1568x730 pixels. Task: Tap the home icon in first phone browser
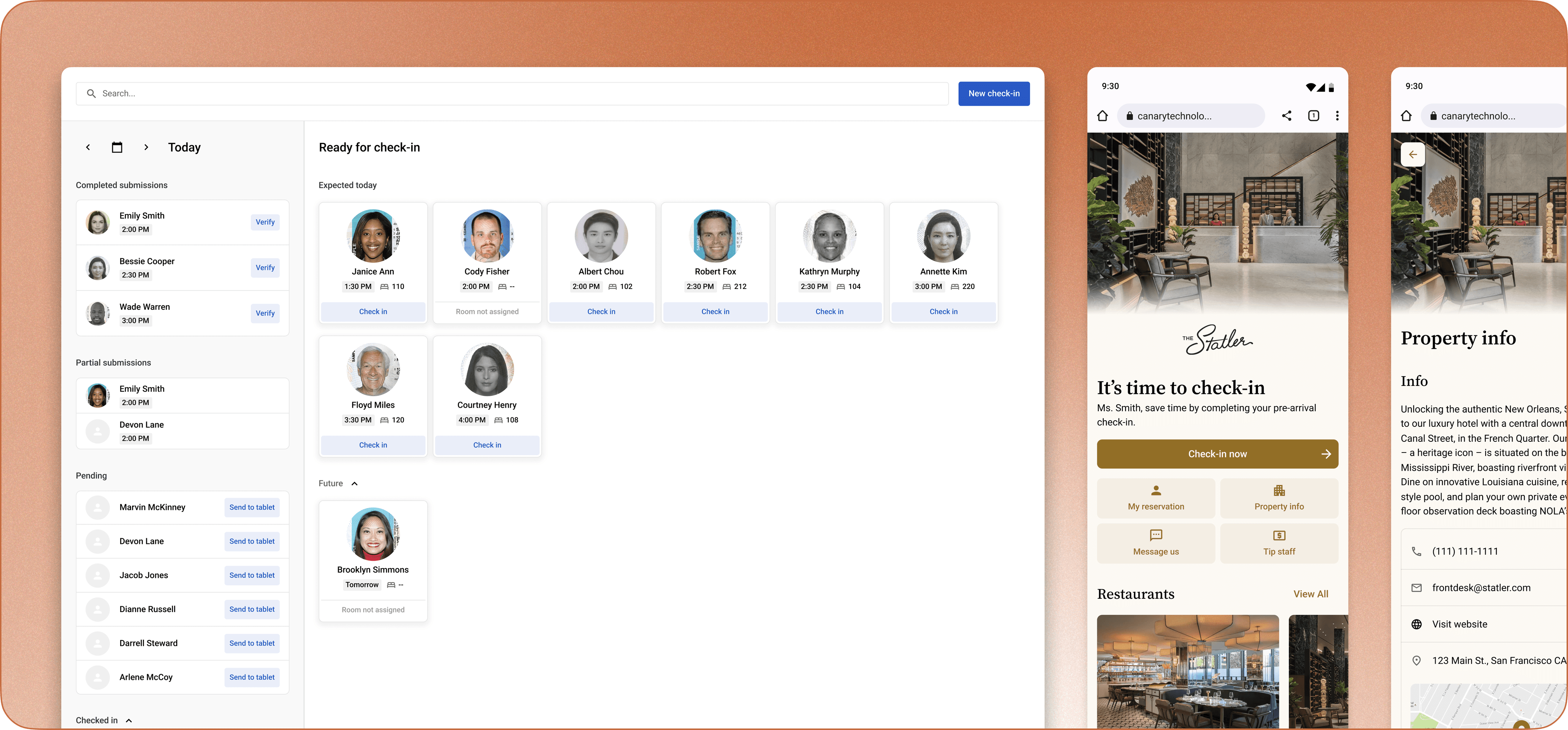tap(1102, 116)
